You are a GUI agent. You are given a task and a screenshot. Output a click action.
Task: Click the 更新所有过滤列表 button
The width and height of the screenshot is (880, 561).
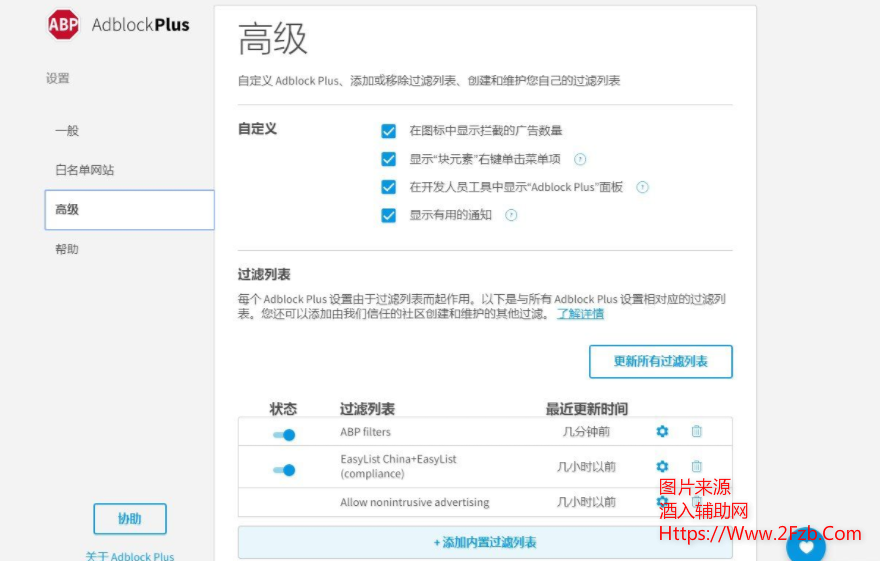(x=660, y=361)
